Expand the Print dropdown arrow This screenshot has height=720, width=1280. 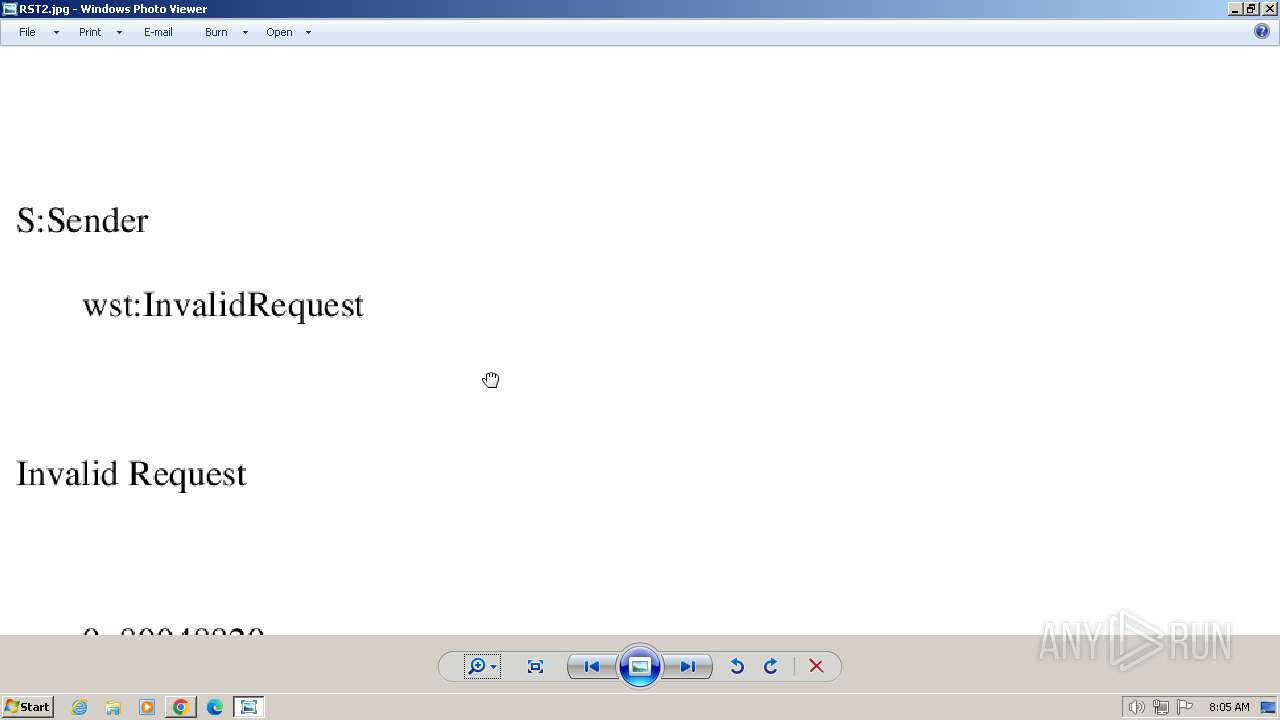click(x=119, y=32)
